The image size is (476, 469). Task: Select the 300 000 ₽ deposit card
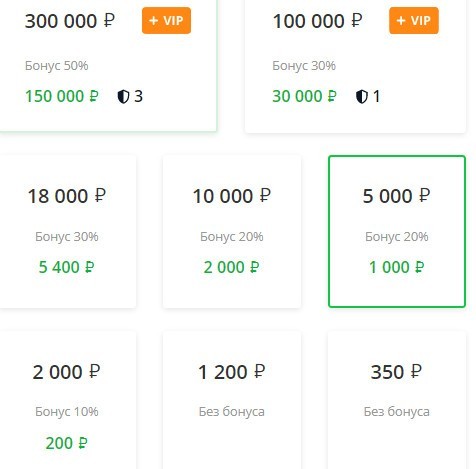tap(108, 66)
